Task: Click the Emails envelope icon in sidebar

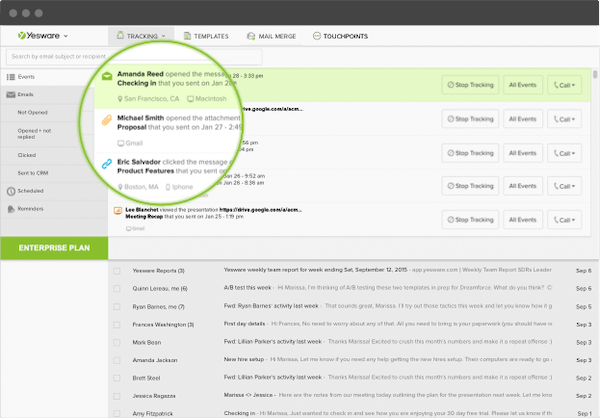Action: coord(10,95)
